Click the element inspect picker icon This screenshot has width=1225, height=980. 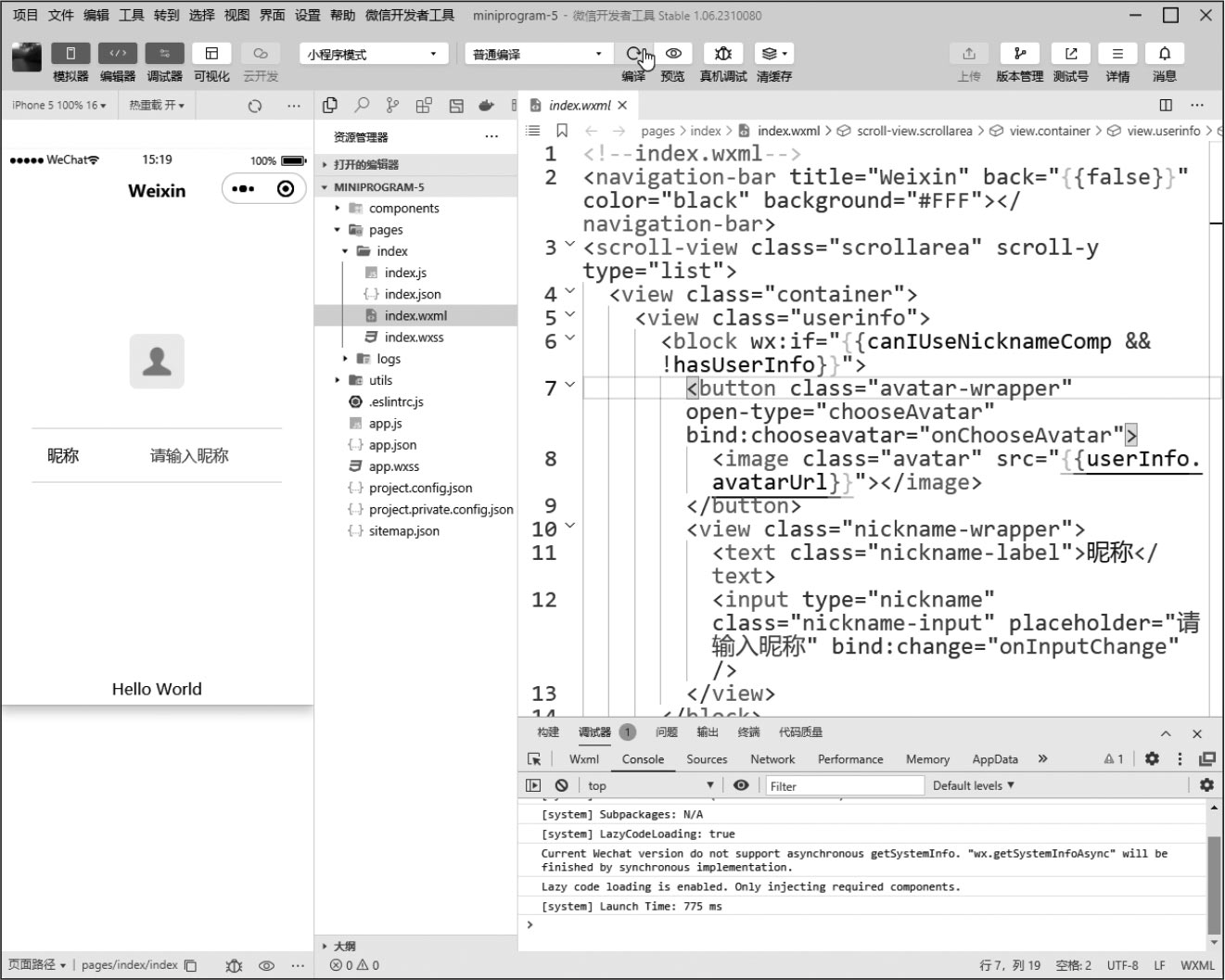click(x=534, y=759)
